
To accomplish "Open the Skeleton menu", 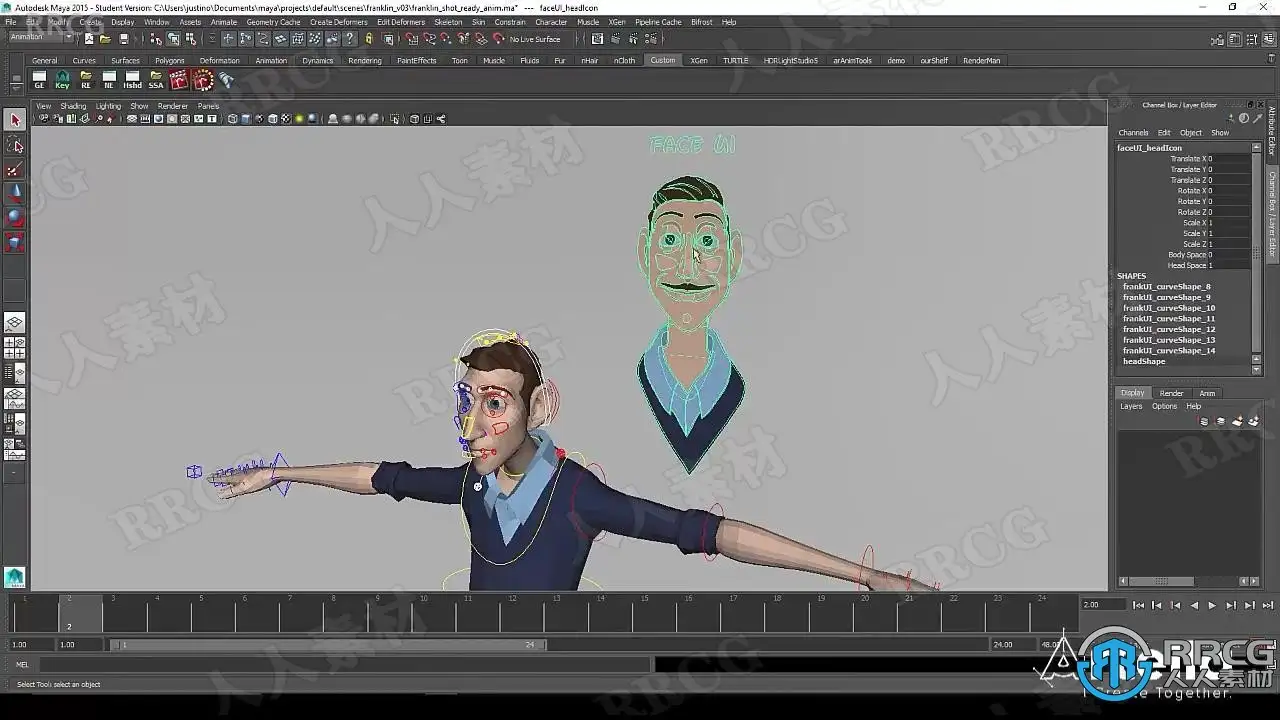I will click(x=448, y=22).
